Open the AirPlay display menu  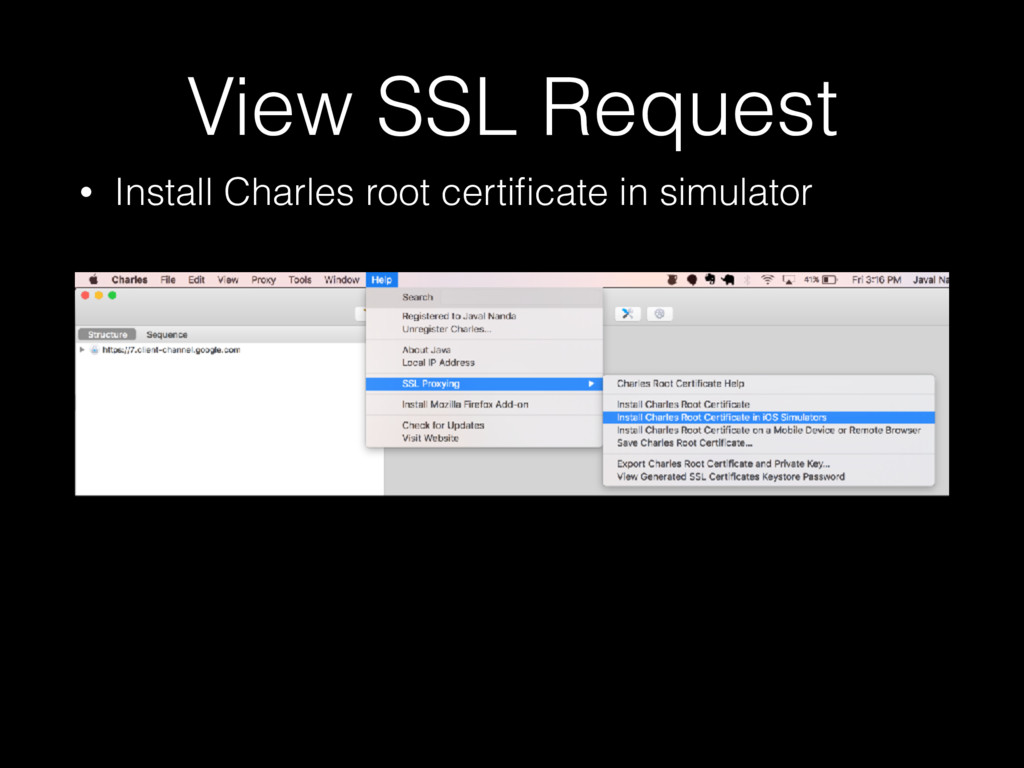(x=788, y=280)
